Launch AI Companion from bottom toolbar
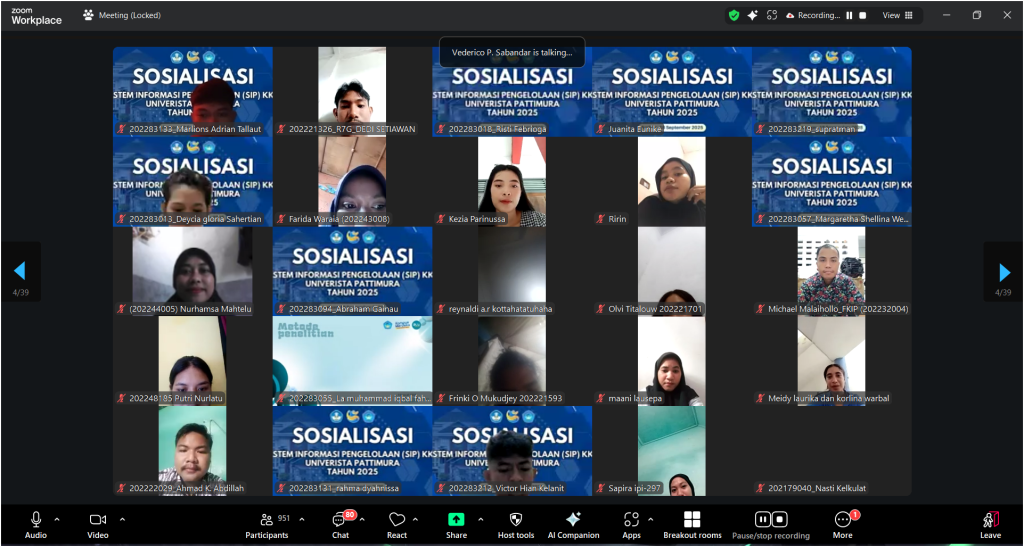The width and height of the screenshot is (1024, 547). tap(573, 522)
